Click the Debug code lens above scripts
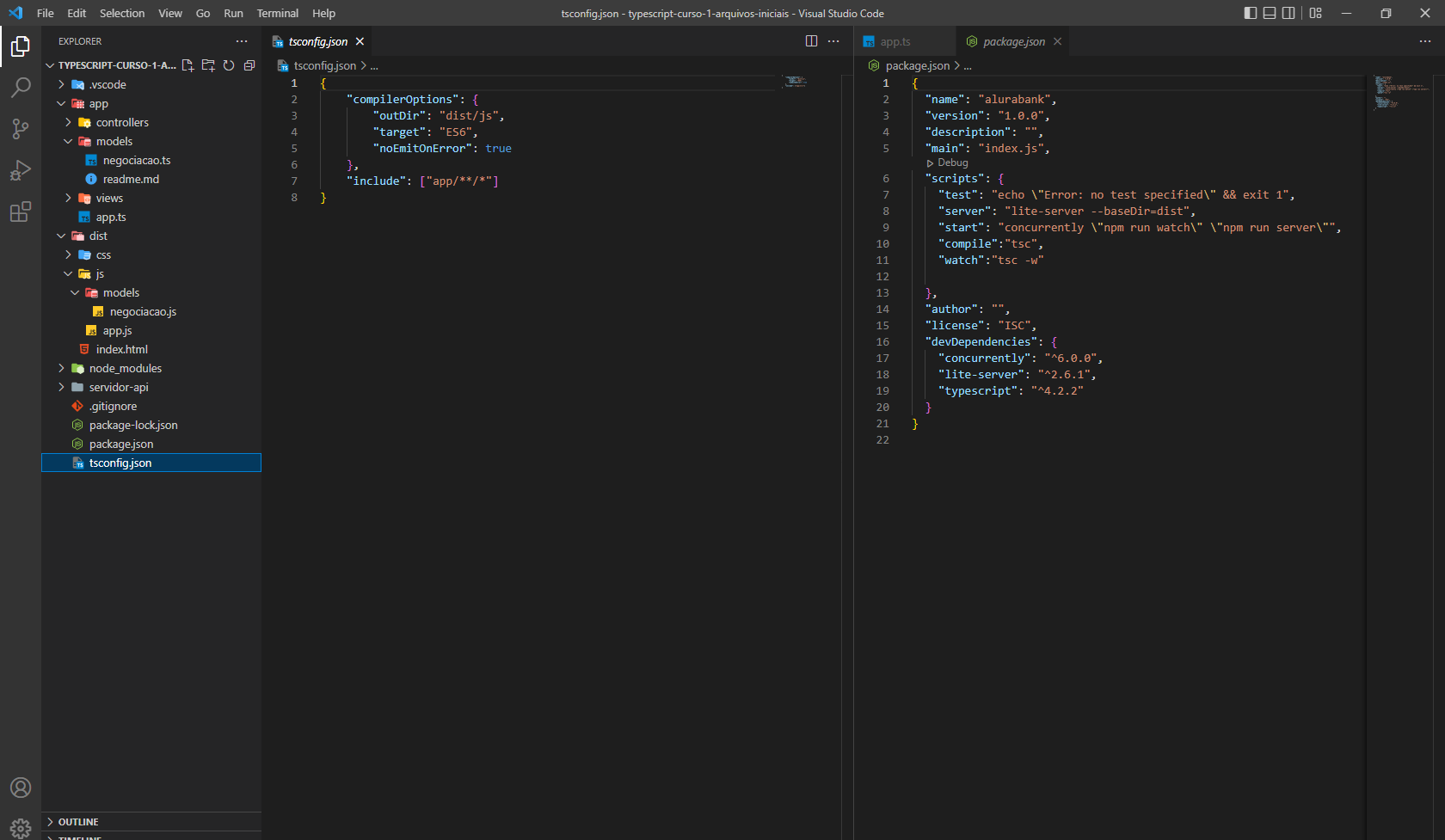Screen dimensions: 1445x840 point(947,162)
